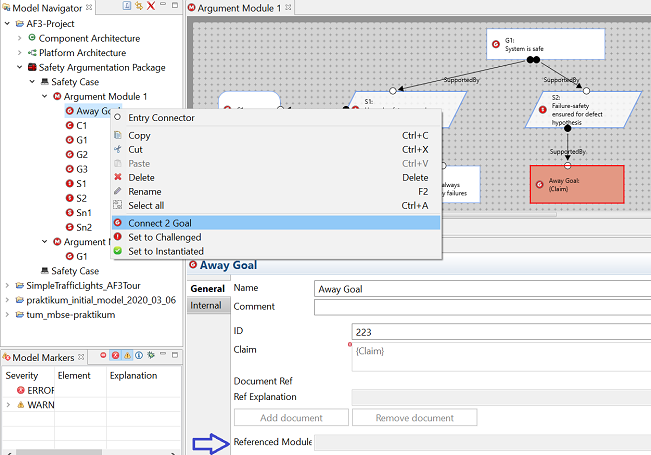
Task: Expand the Platform Architecture node
Action: pos(20,53)
